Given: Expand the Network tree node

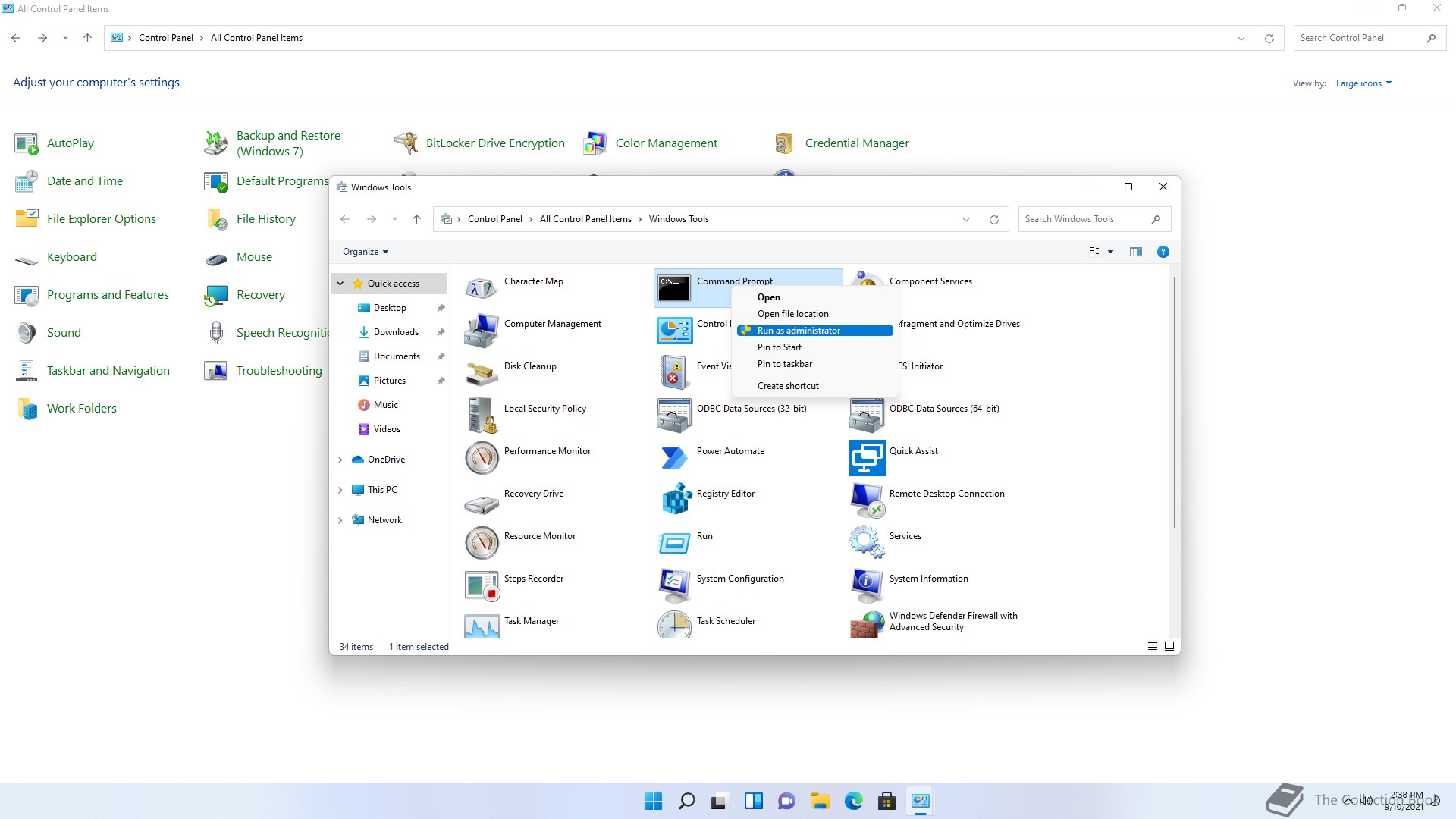Looking at the screenshot, I should (340, 520).
